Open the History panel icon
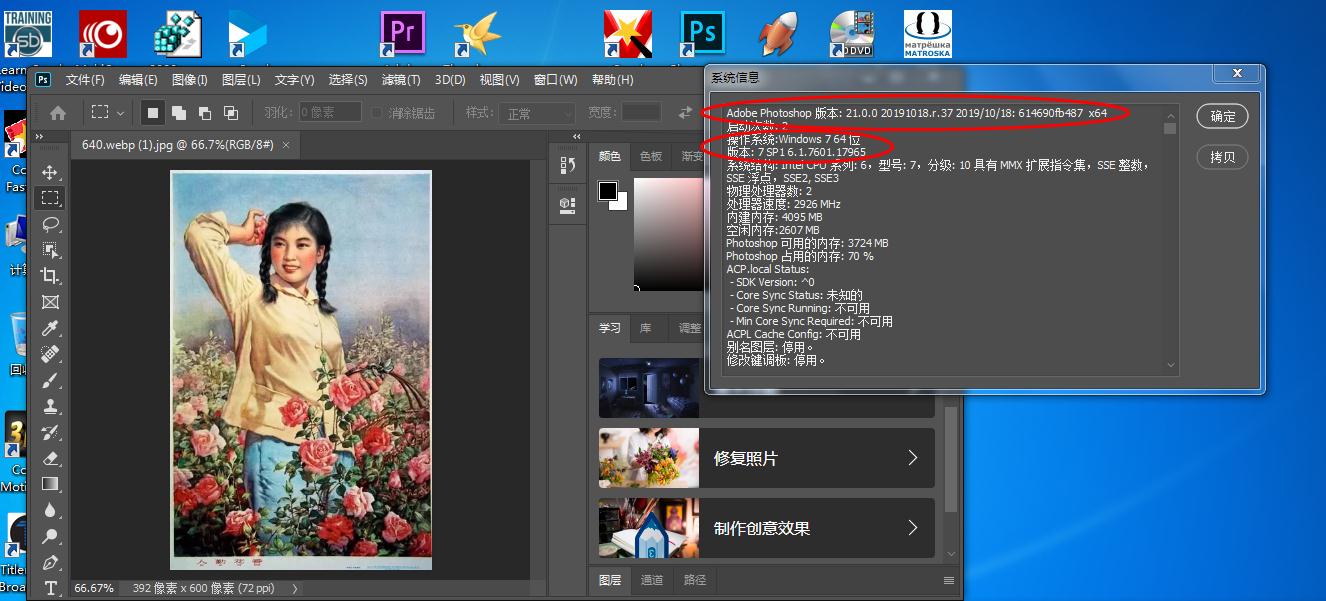 click(568, 164)
